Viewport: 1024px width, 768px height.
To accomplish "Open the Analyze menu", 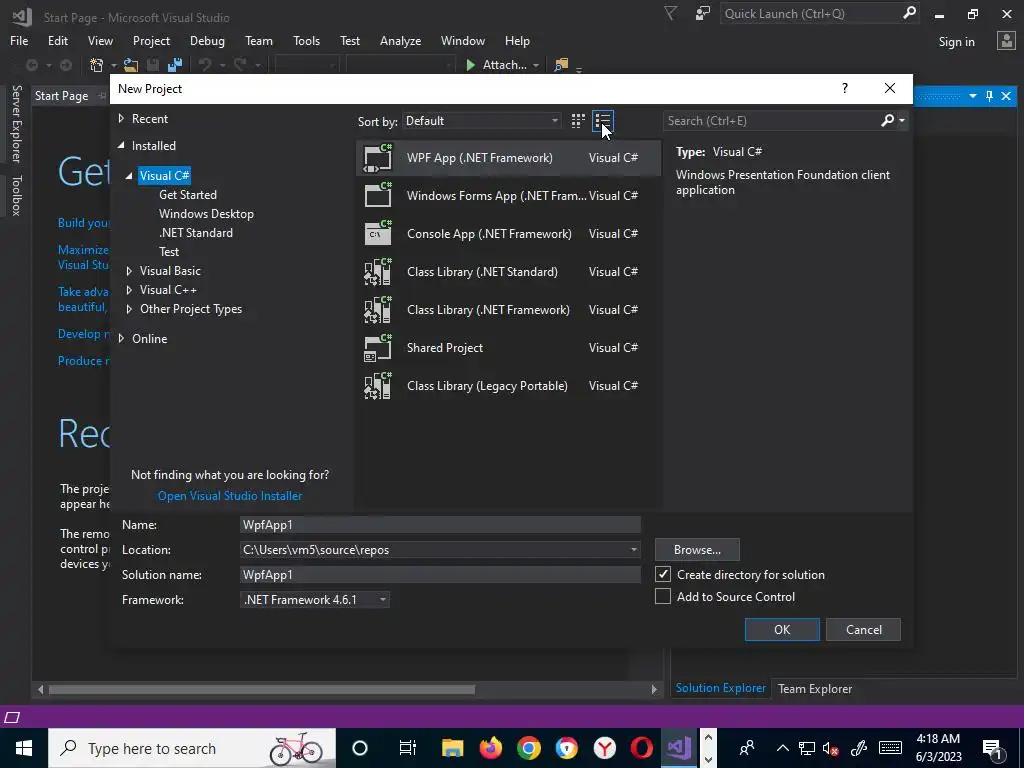I will coord(400,40).
